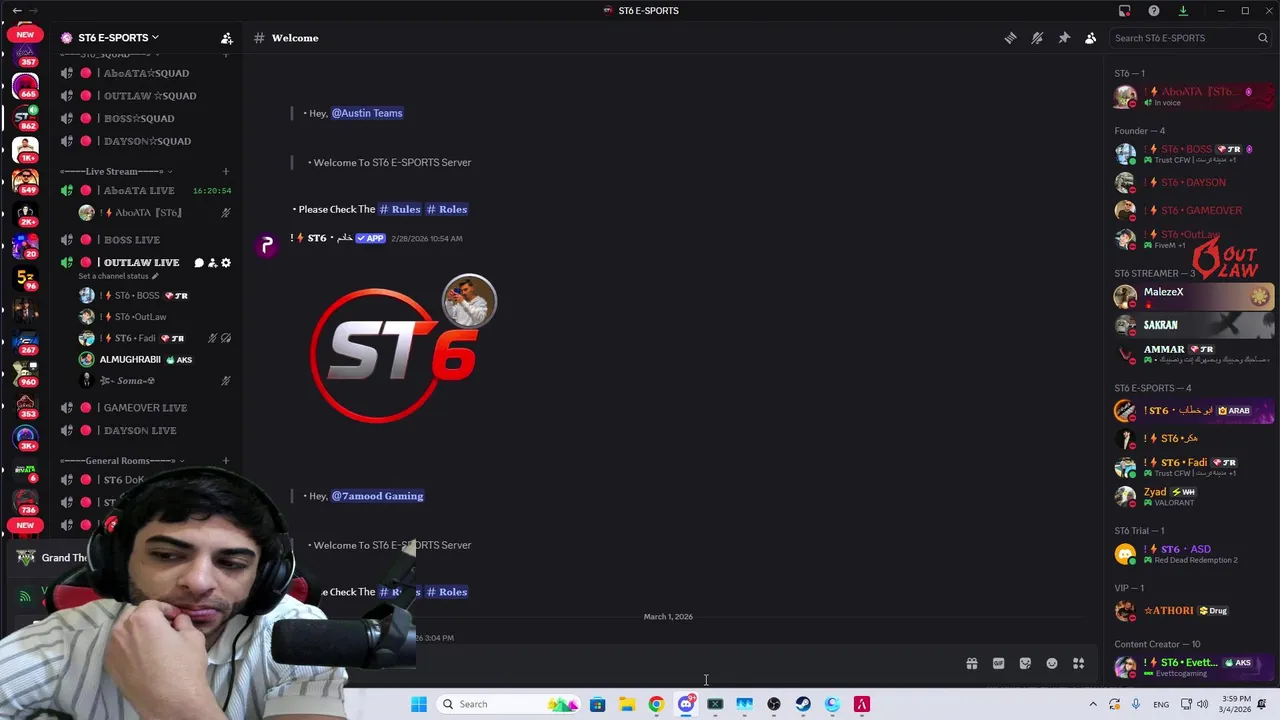The width and height of the screenshot is (1280, 720).
Task: Open chat icon on OUTLAW LIVE
Action: tap(199, 263)
